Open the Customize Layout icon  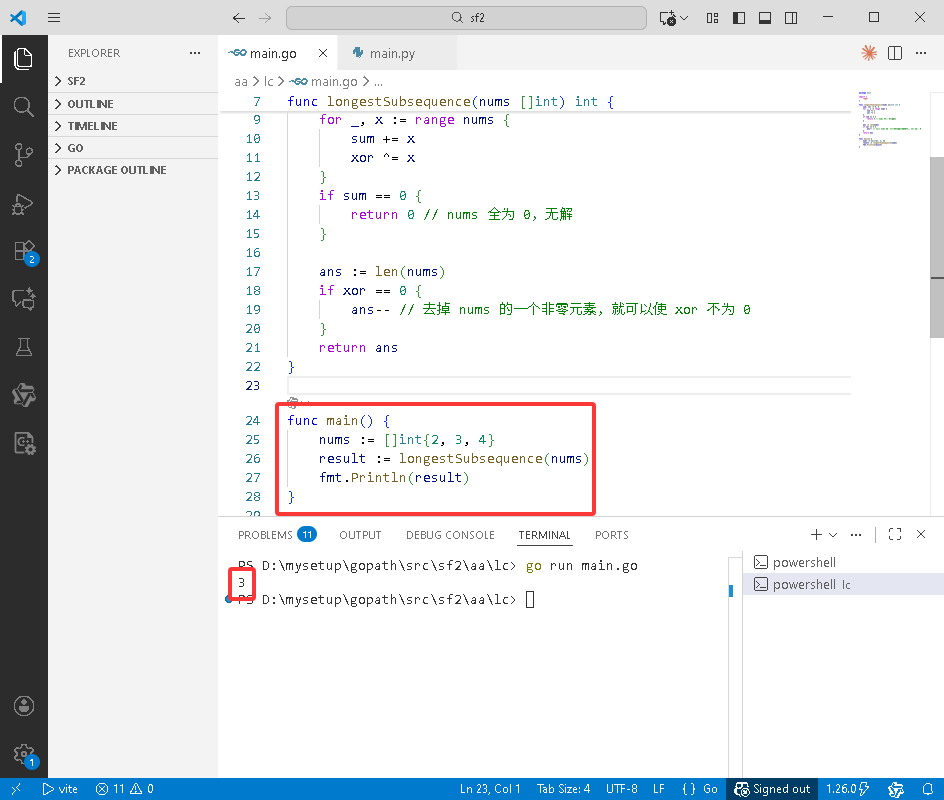point(712,18)
